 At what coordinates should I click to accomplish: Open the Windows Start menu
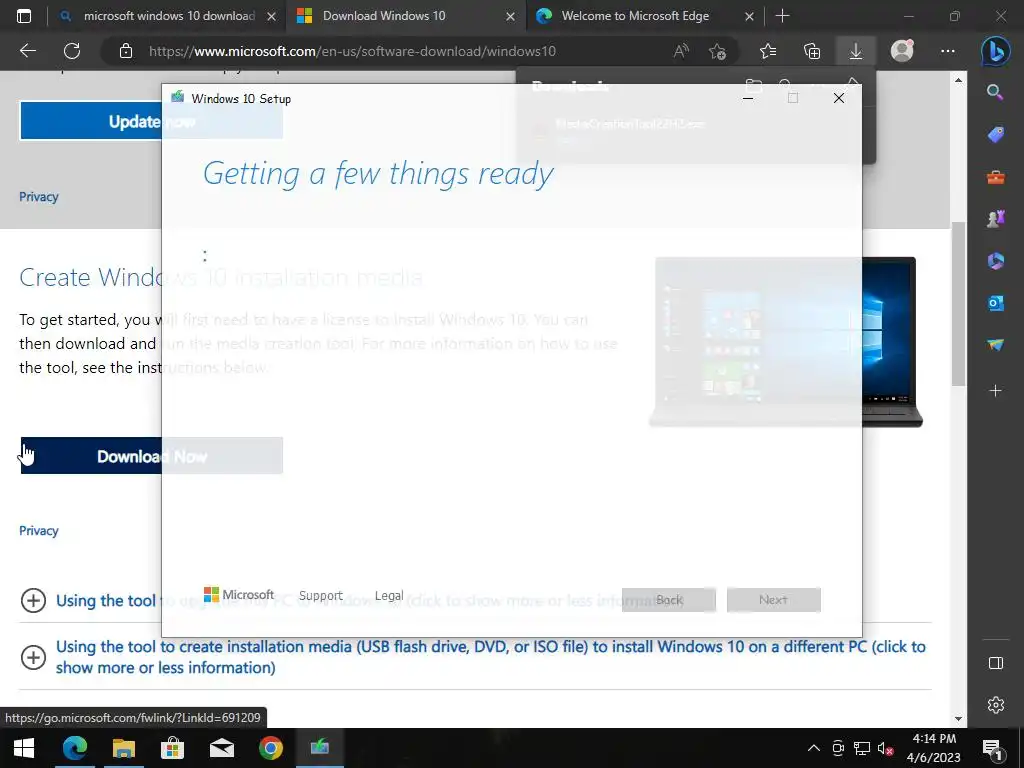pyautogui.click(x=24, y=748)
